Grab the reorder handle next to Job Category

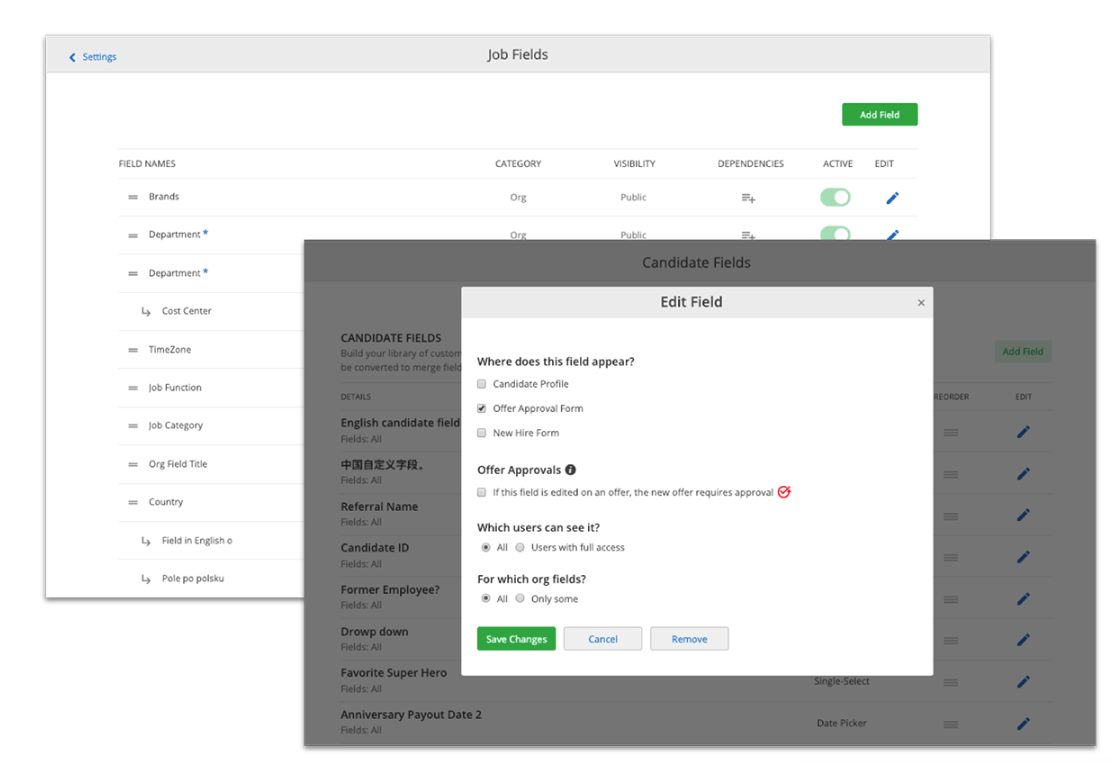(133, 426)
